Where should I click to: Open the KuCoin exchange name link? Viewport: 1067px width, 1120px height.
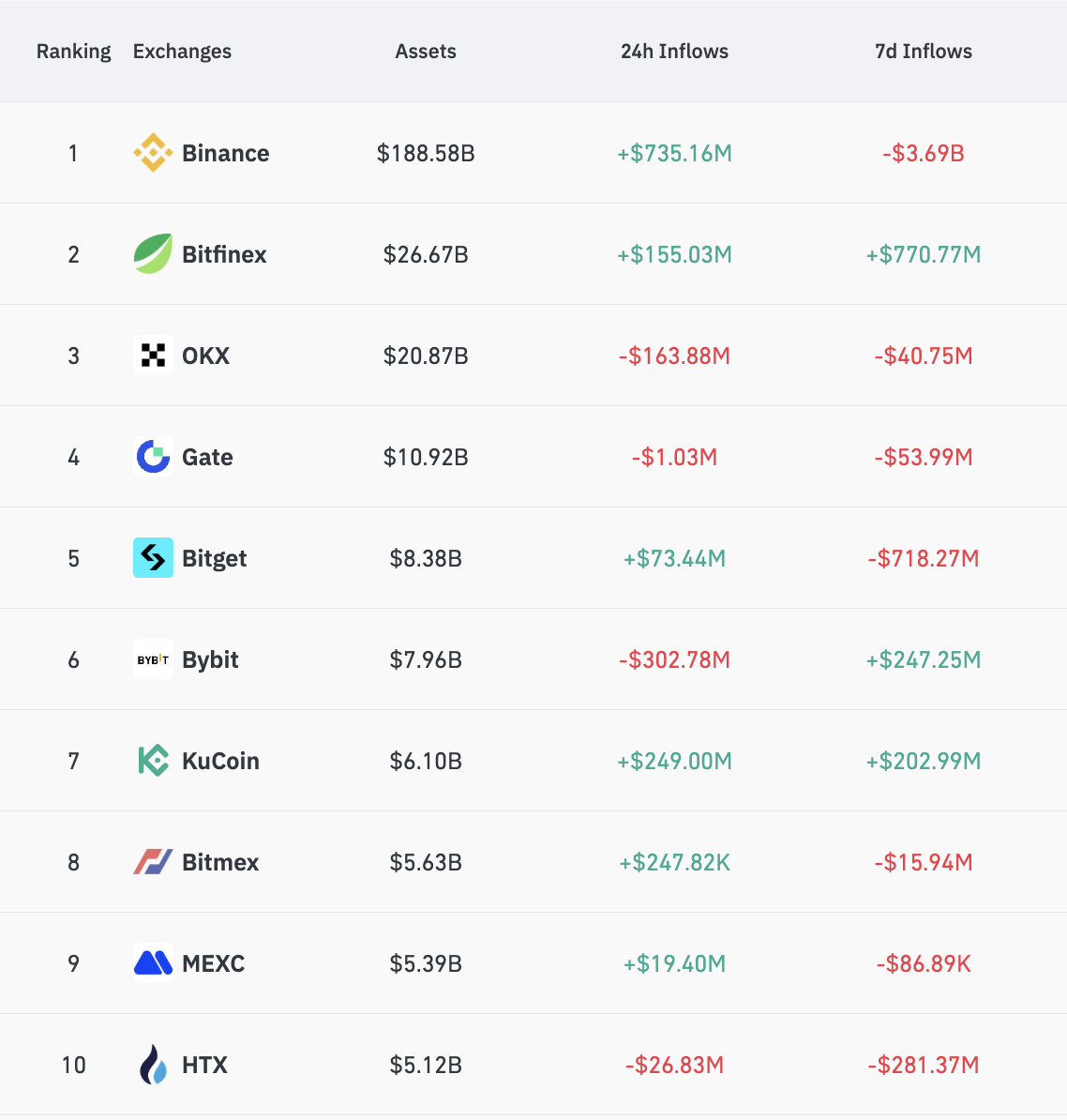(x=220, y=761)
